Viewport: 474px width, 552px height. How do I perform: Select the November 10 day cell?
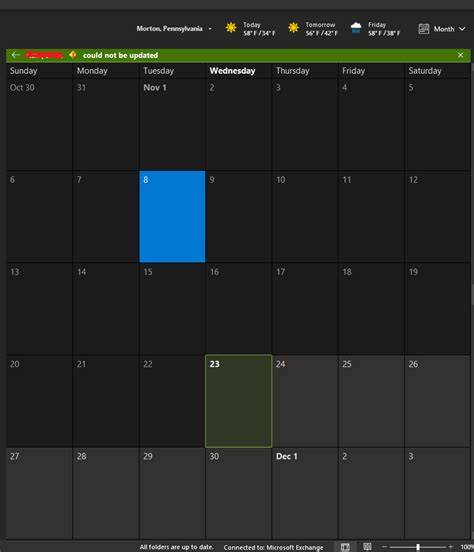click(305, 217)
